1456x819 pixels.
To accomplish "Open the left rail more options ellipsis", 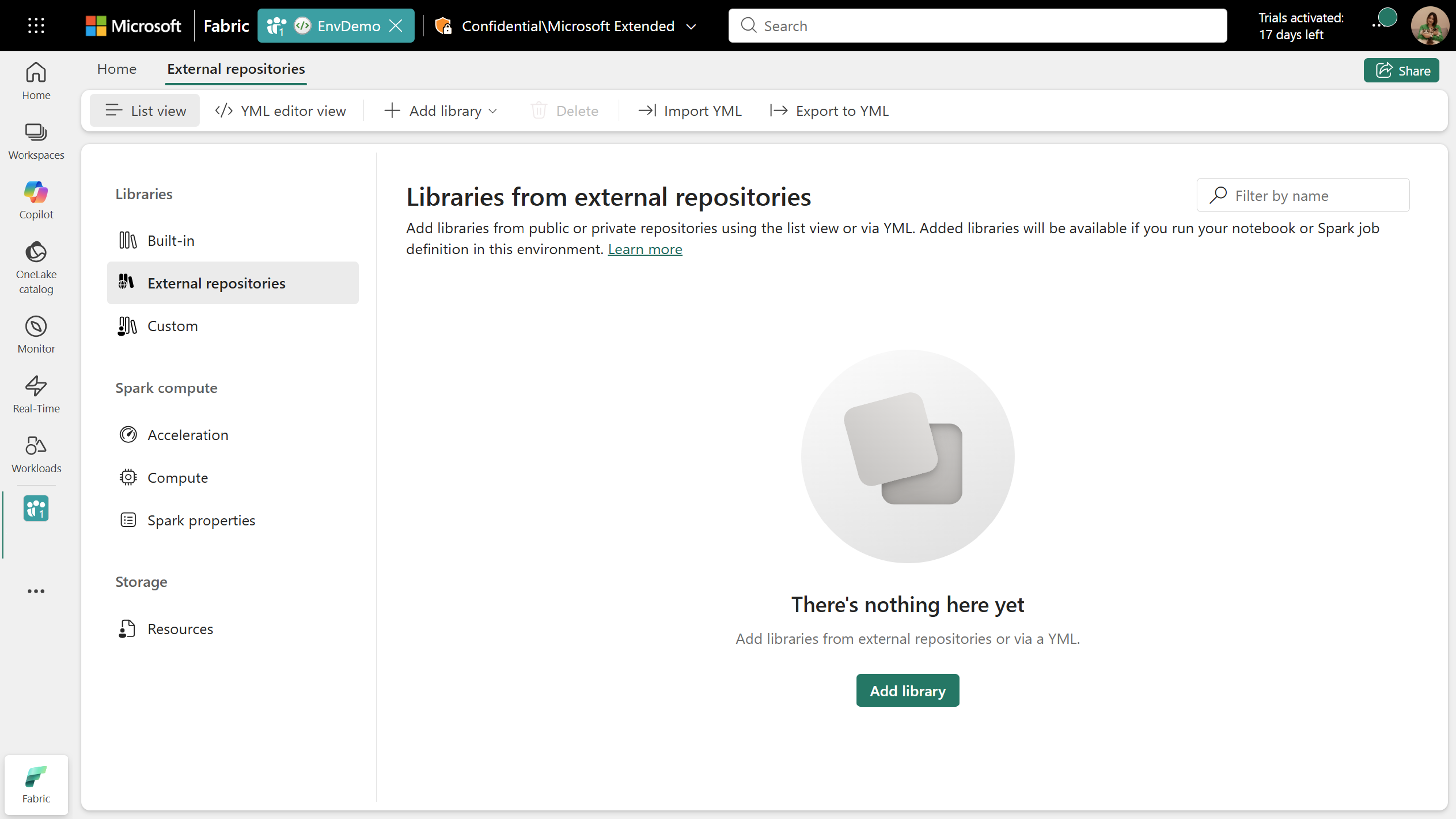I will click(x=36, y=591).
